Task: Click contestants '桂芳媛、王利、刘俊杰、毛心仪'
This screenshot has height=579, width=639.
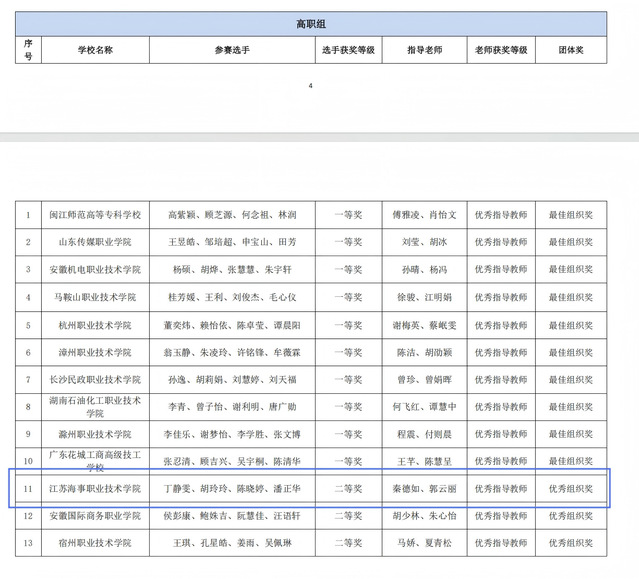Action: coord(232,297)
